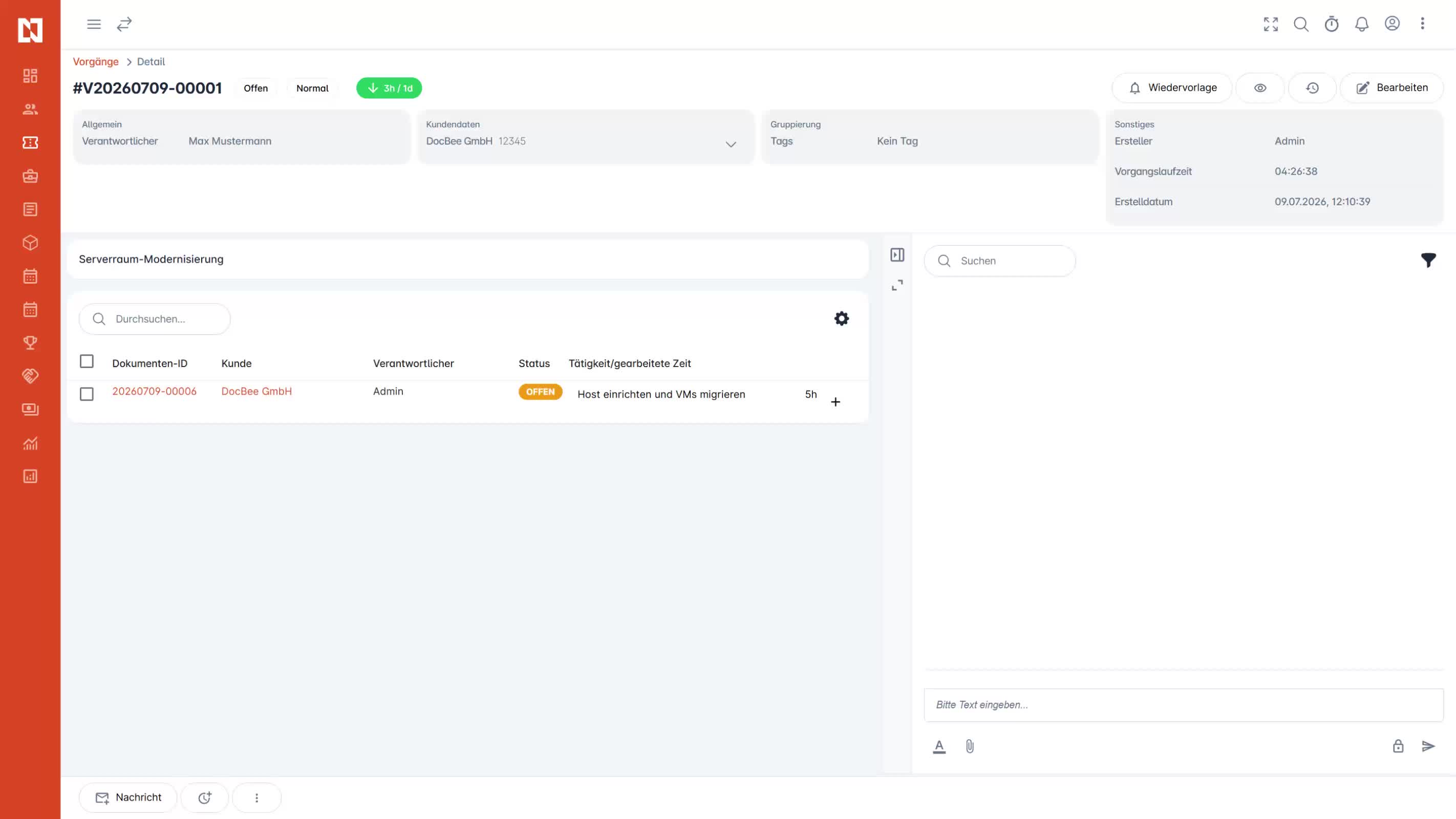The image size is (1456, 819).
Task: Toggle fullscreen mode icon
Action: (1271, 24)
